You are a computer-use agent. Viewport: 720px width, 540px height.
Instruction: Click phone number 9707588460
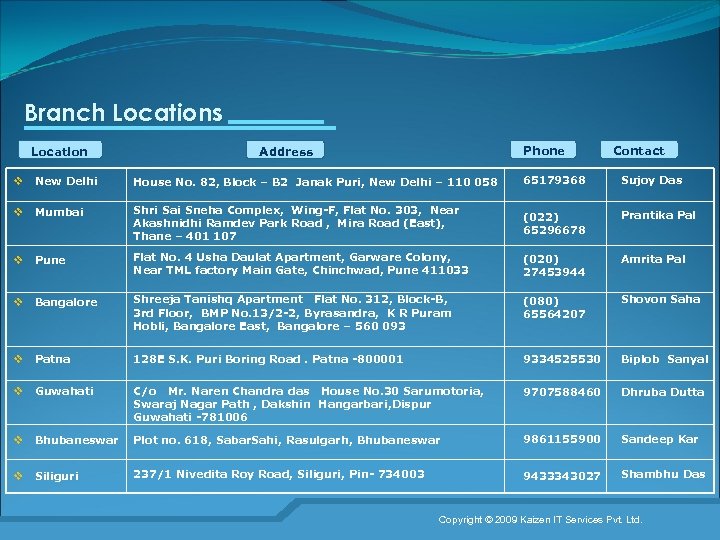pyautogui.click(x=562, y=392)
